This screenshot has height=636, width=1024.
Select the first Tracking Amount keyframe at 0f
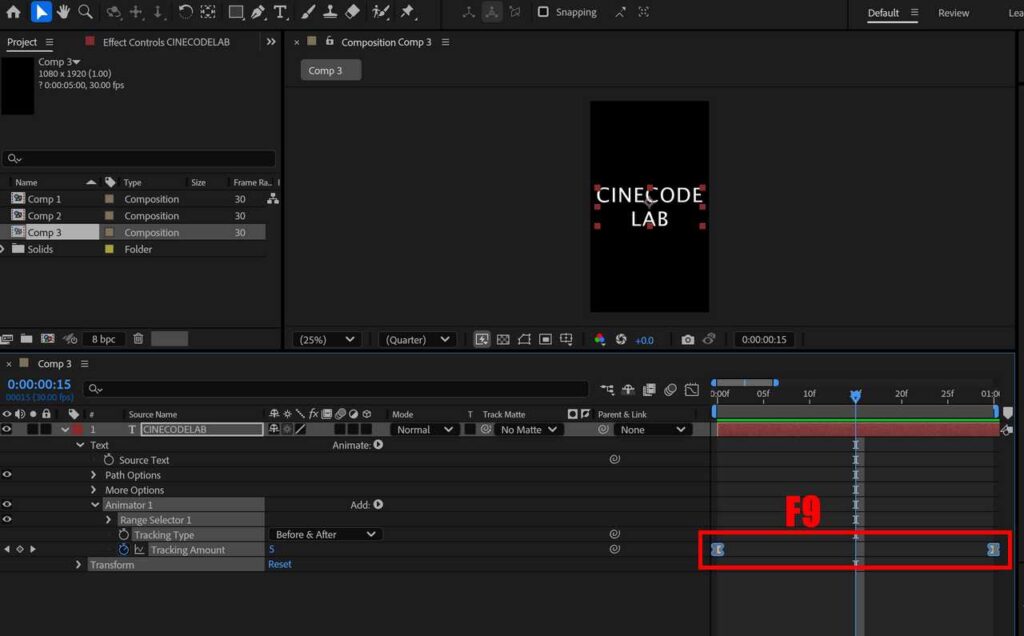pyautogui.click(x=717, y=550)
